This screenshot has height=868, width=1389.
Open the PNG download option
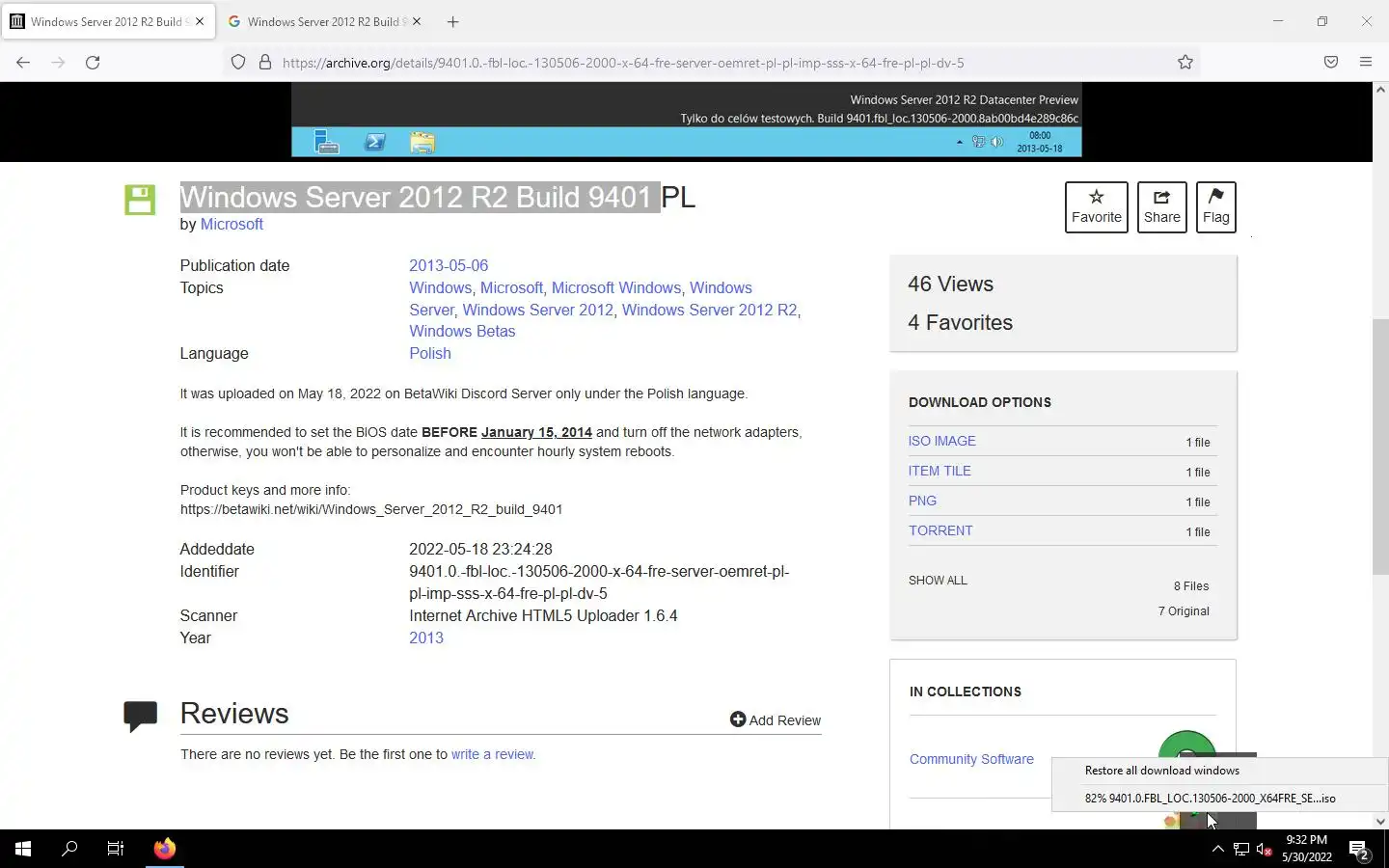pos(922,501)
